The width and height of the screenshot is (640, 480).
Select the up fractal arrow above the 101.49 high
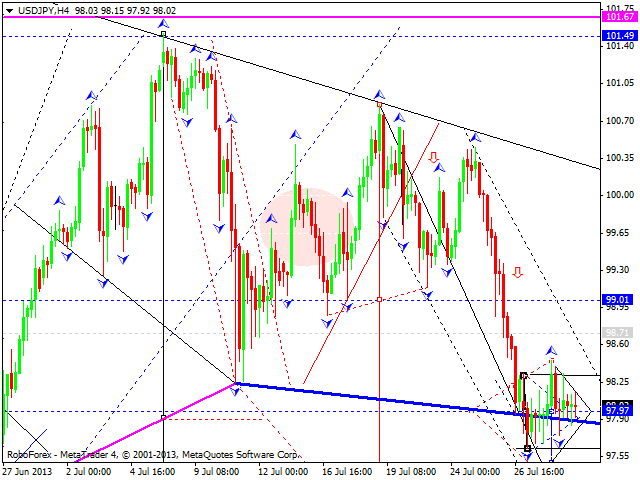(164, 23)
